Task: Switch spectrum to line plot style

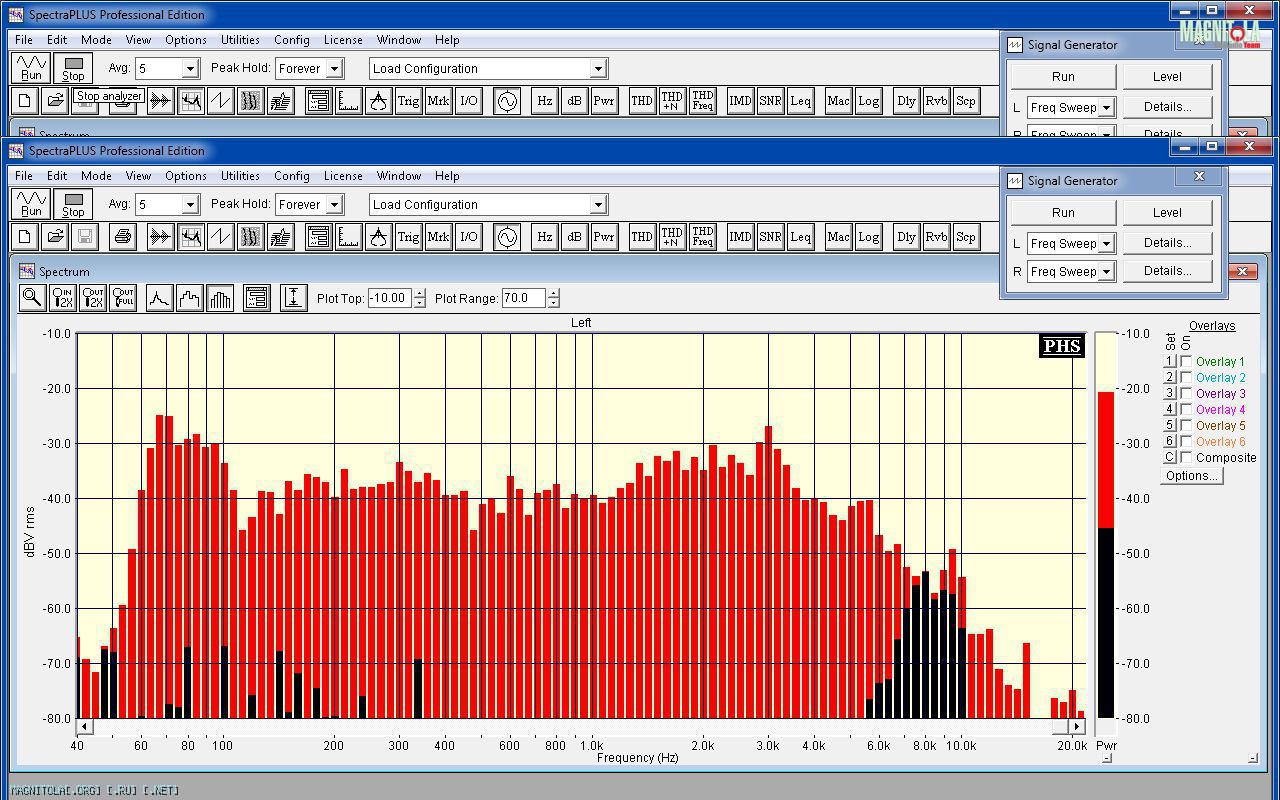Action: 159,297
